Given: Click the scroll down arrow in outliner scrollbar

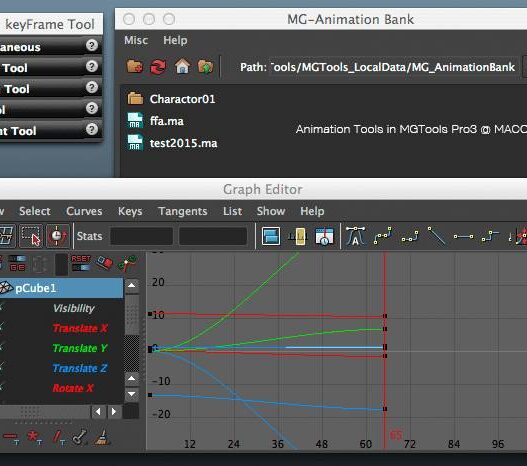Looking at the screenshot, I should 132,394.
